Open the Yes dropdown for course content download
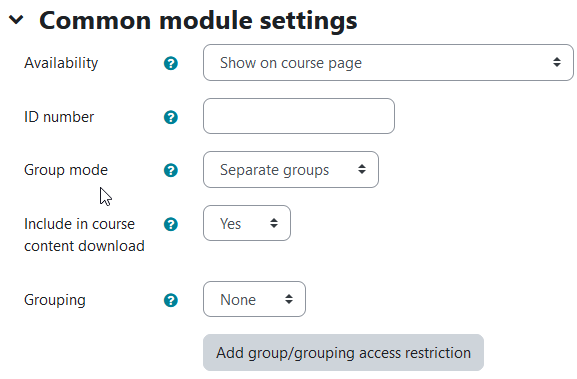 point(247,223)
